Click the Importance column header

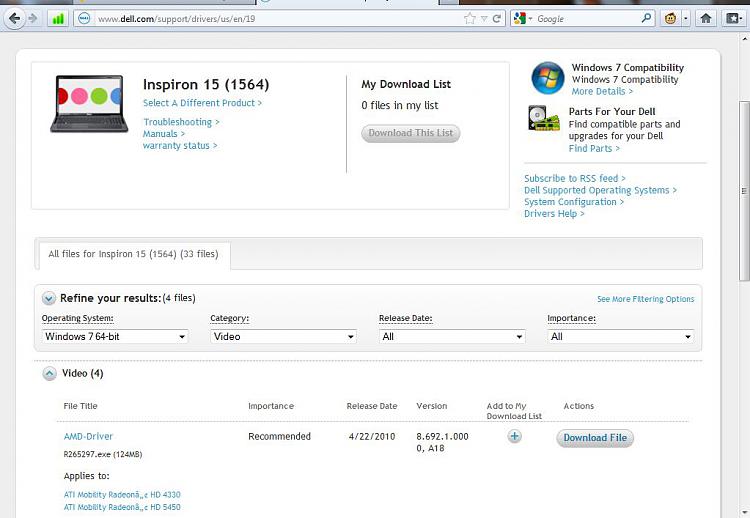[x=271, y=406]
